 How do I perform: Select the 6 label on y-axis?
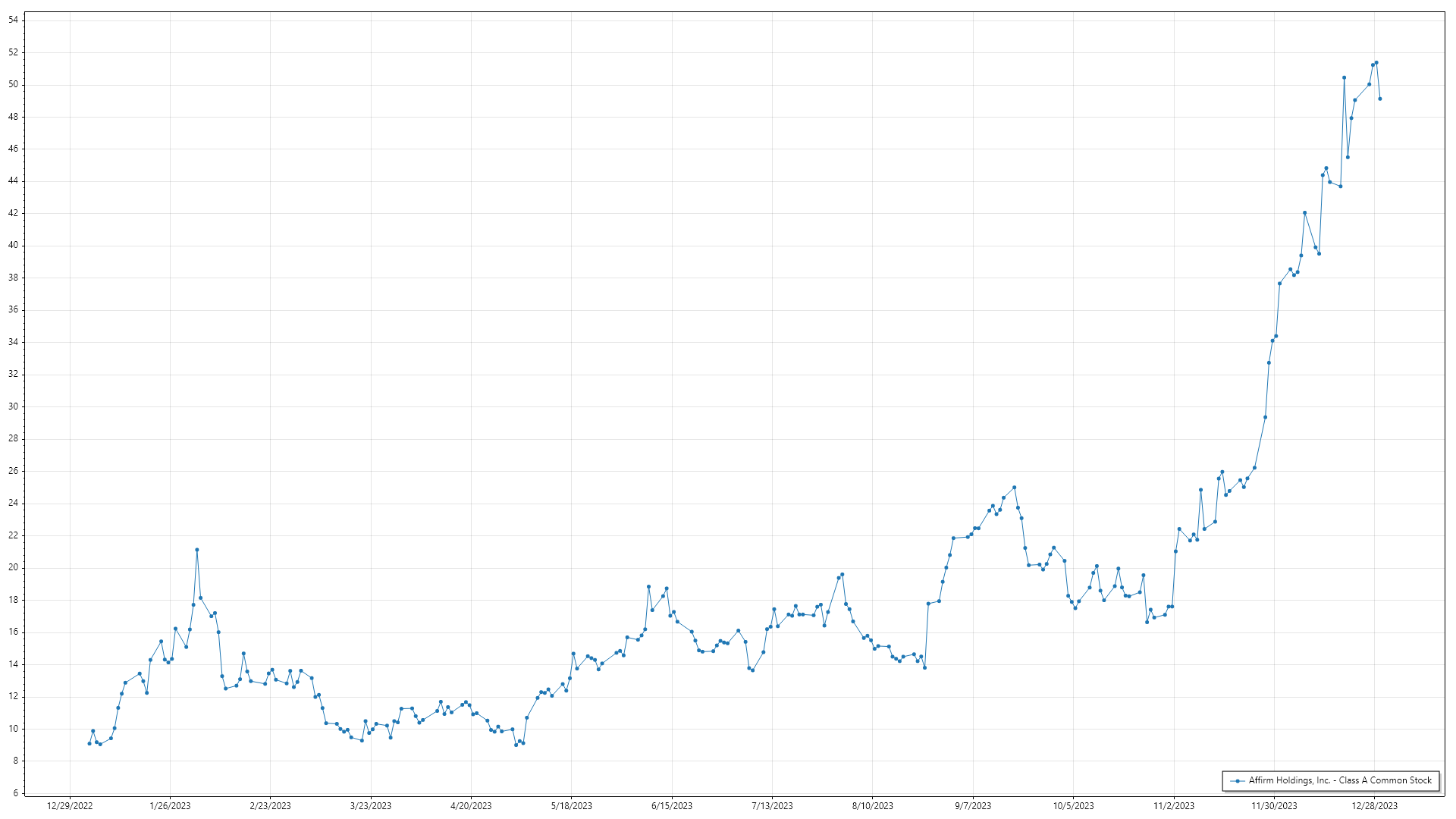coord(15,793)
